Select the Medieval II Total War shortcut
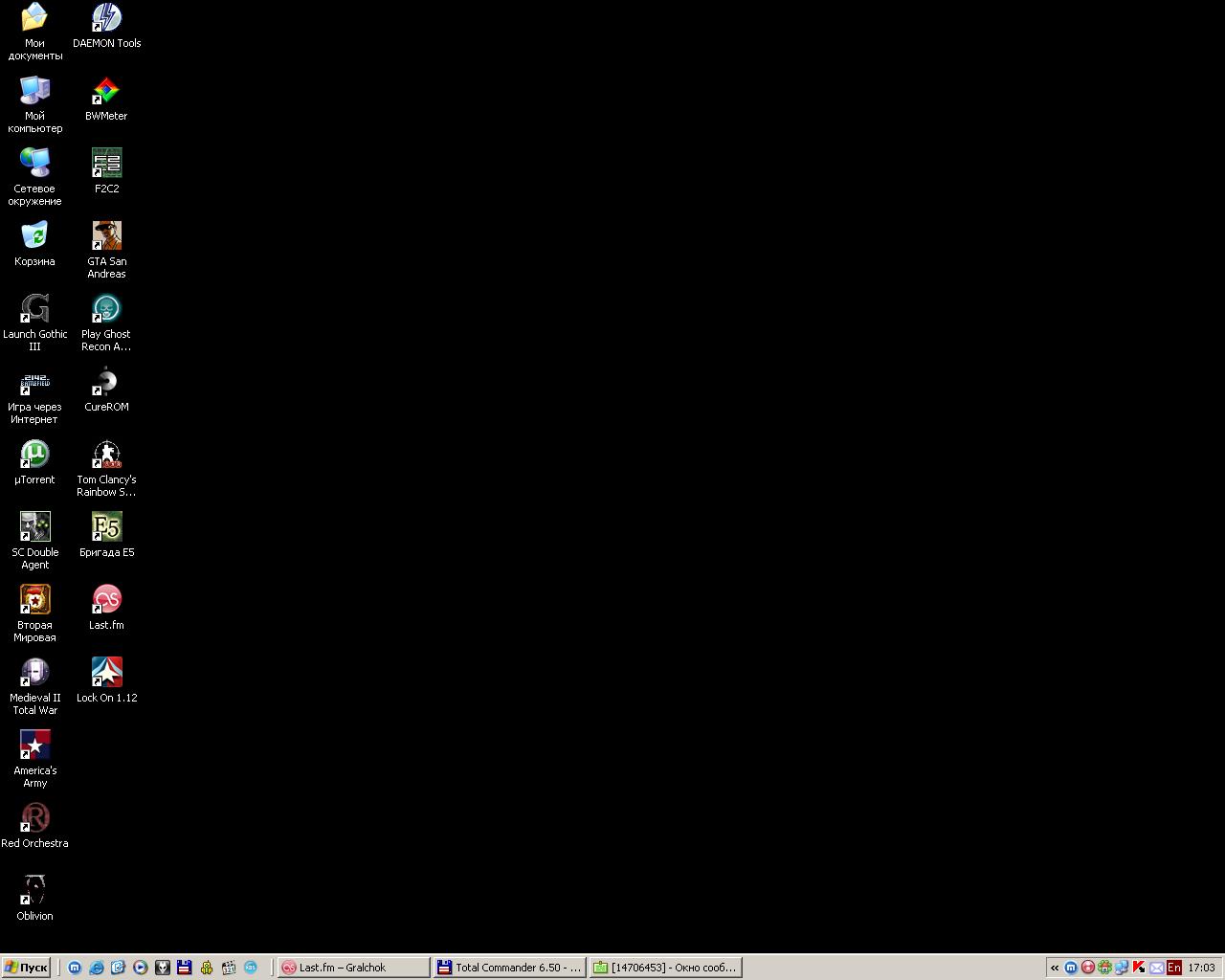The height and width of the screenshot is (980, 1225). tap(34, 673)
